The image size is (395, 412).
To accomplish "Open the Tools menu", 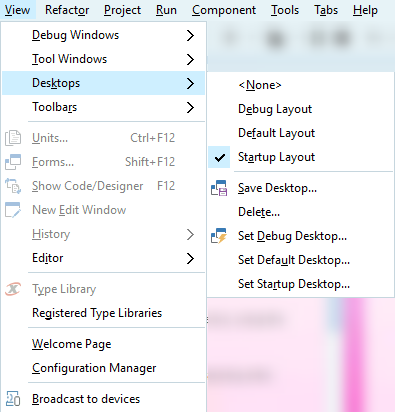I will click(x=285, y=10).
